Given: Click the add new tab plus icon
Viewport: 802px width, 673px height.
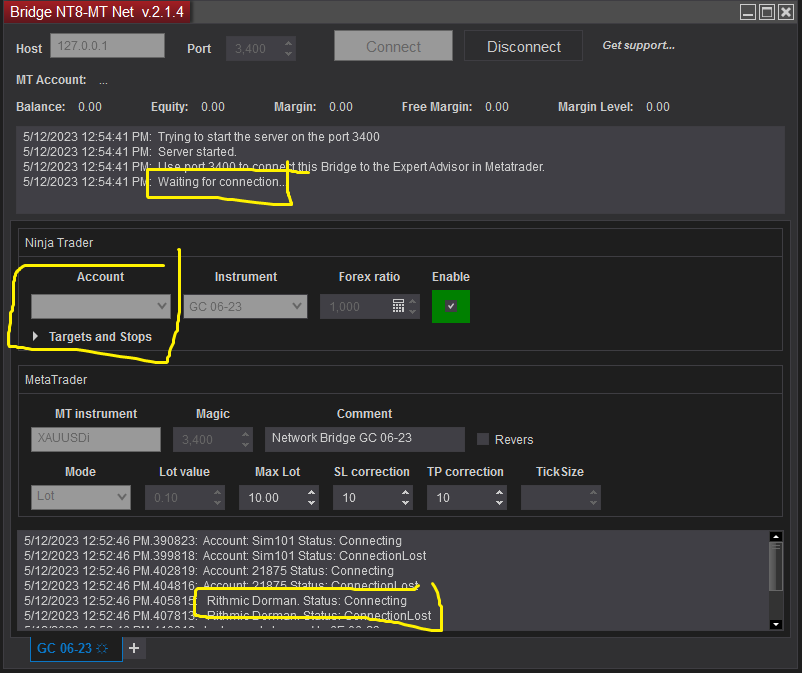Looking at the screenshot, I should pos(134,648).
